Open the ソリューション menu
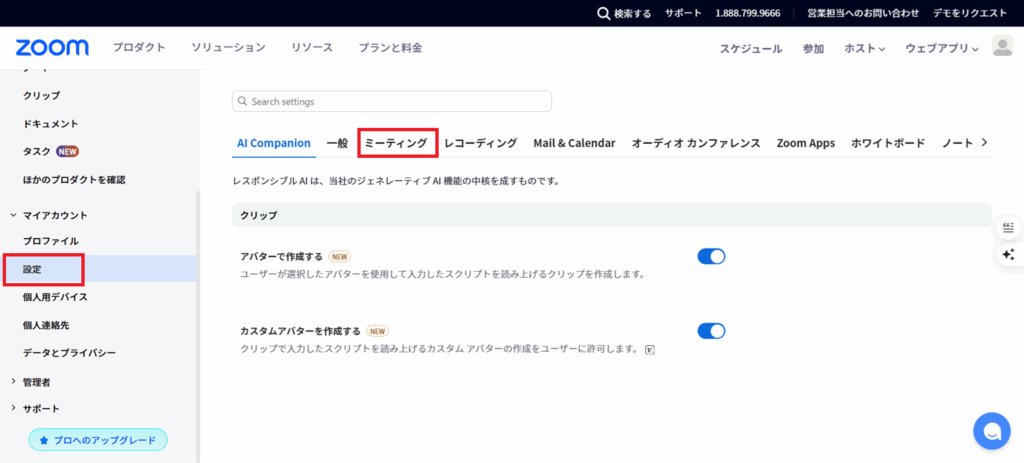 coord(229,48)
